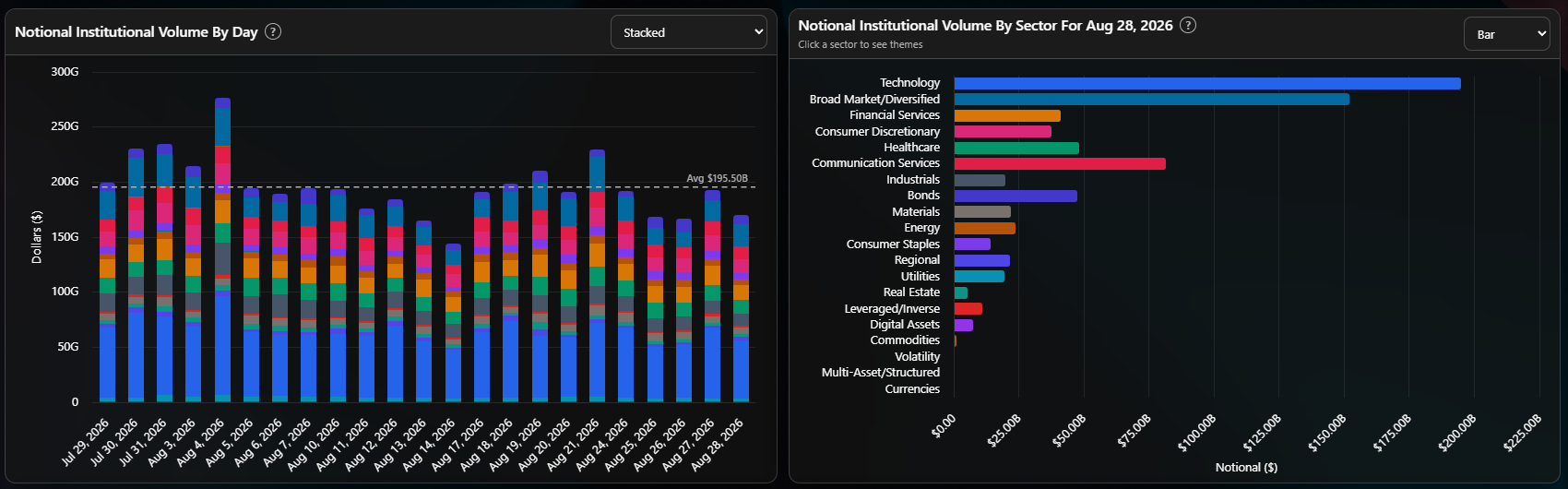The height and width of the screenshot is (489, 1568).
Task: Select the Commodities sector label
Action: (905, 340)
